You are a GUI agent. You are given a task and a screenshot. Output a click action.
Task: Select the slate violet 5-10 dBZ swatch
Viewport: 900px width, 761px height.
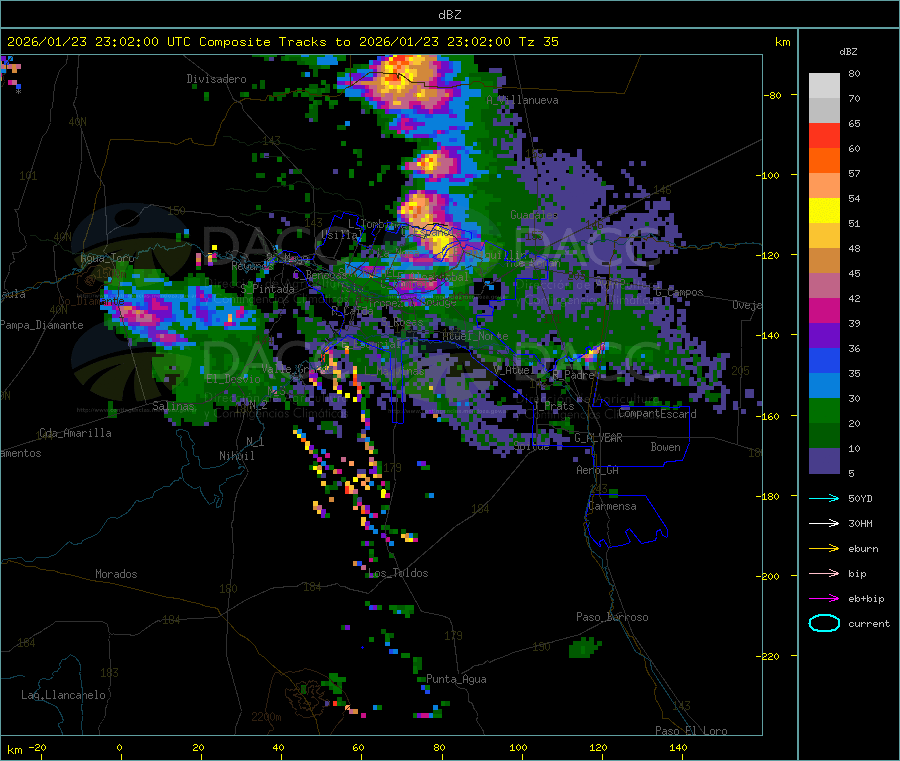click(x=824, y=461)
